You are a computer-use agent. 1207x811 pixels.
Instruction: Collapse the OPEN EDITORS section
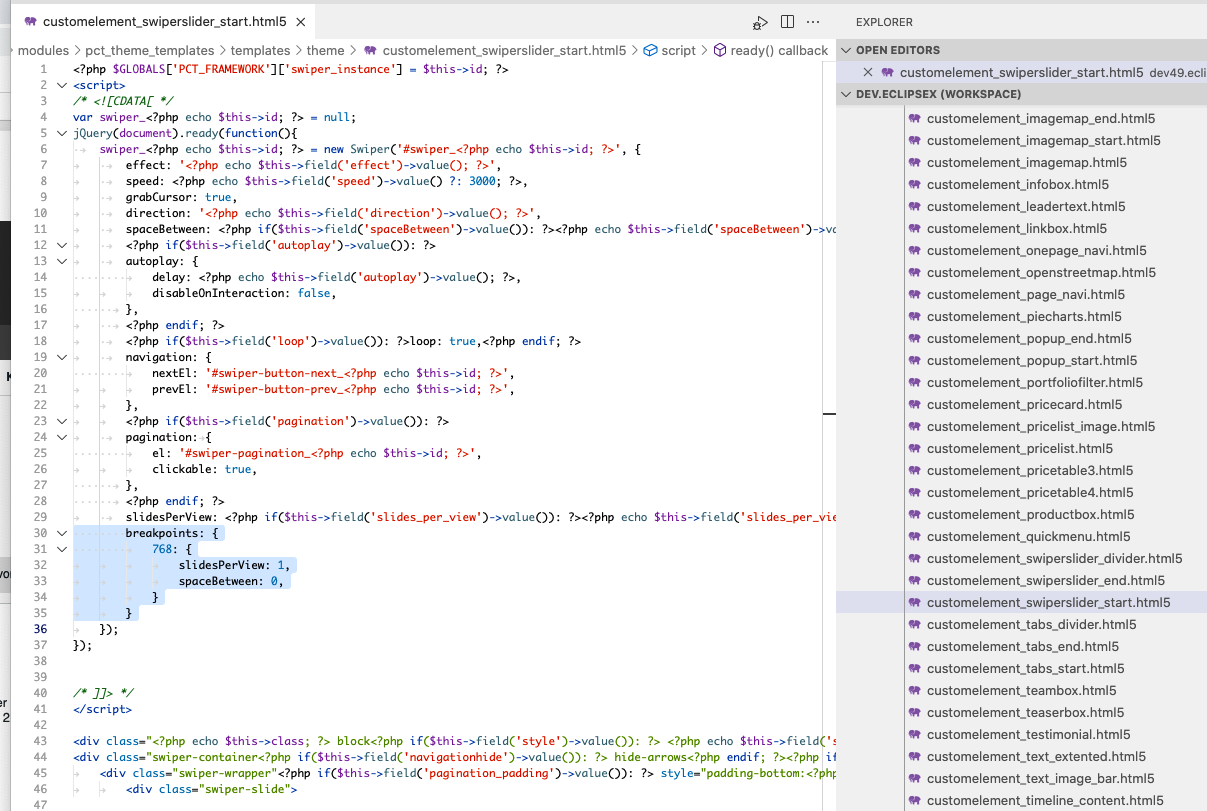pyautogui.click(x=846, y=50)
